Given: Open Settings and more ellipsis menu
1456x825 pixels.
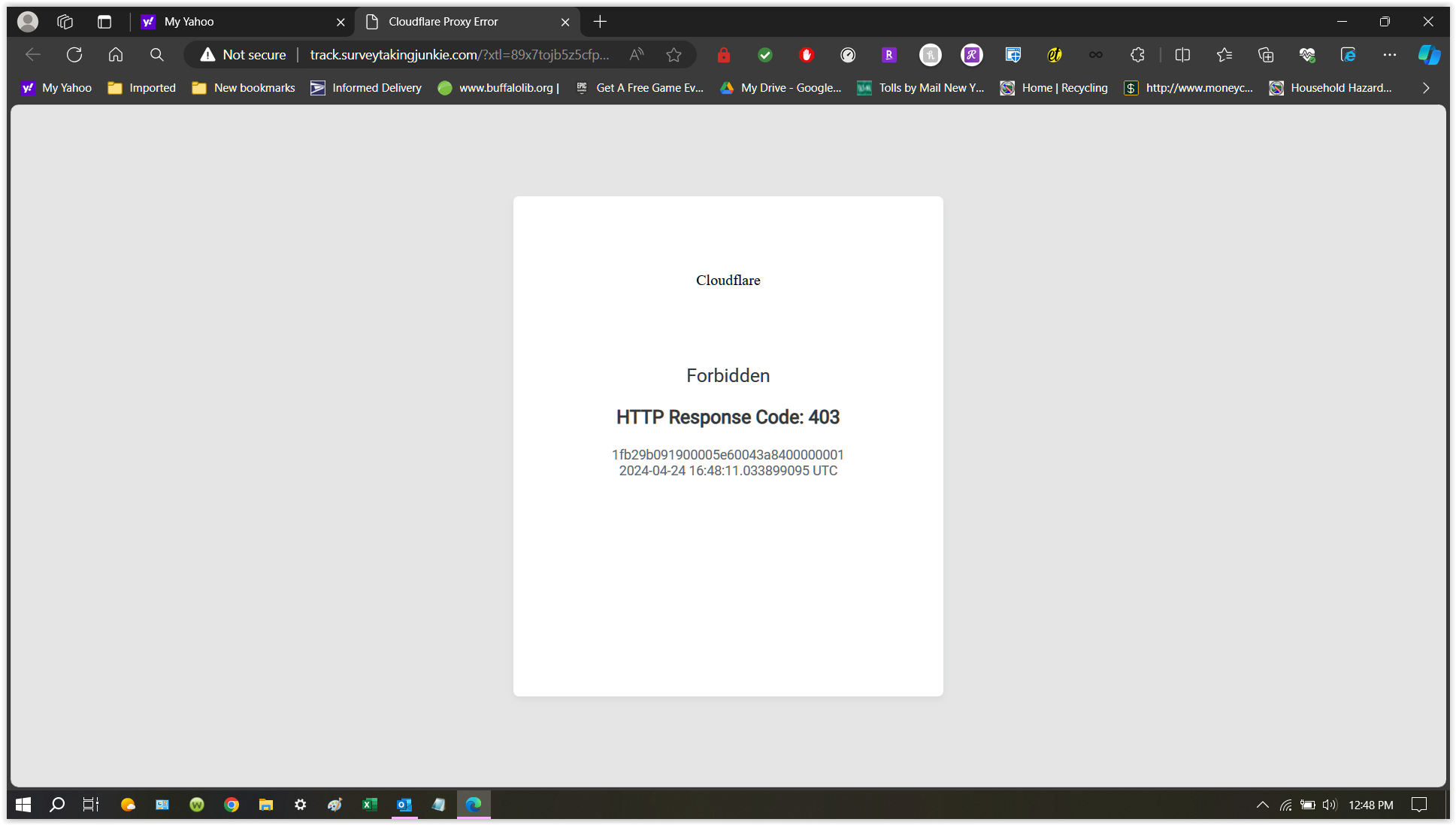Looking at the screenshot, I should (1390, 55).
